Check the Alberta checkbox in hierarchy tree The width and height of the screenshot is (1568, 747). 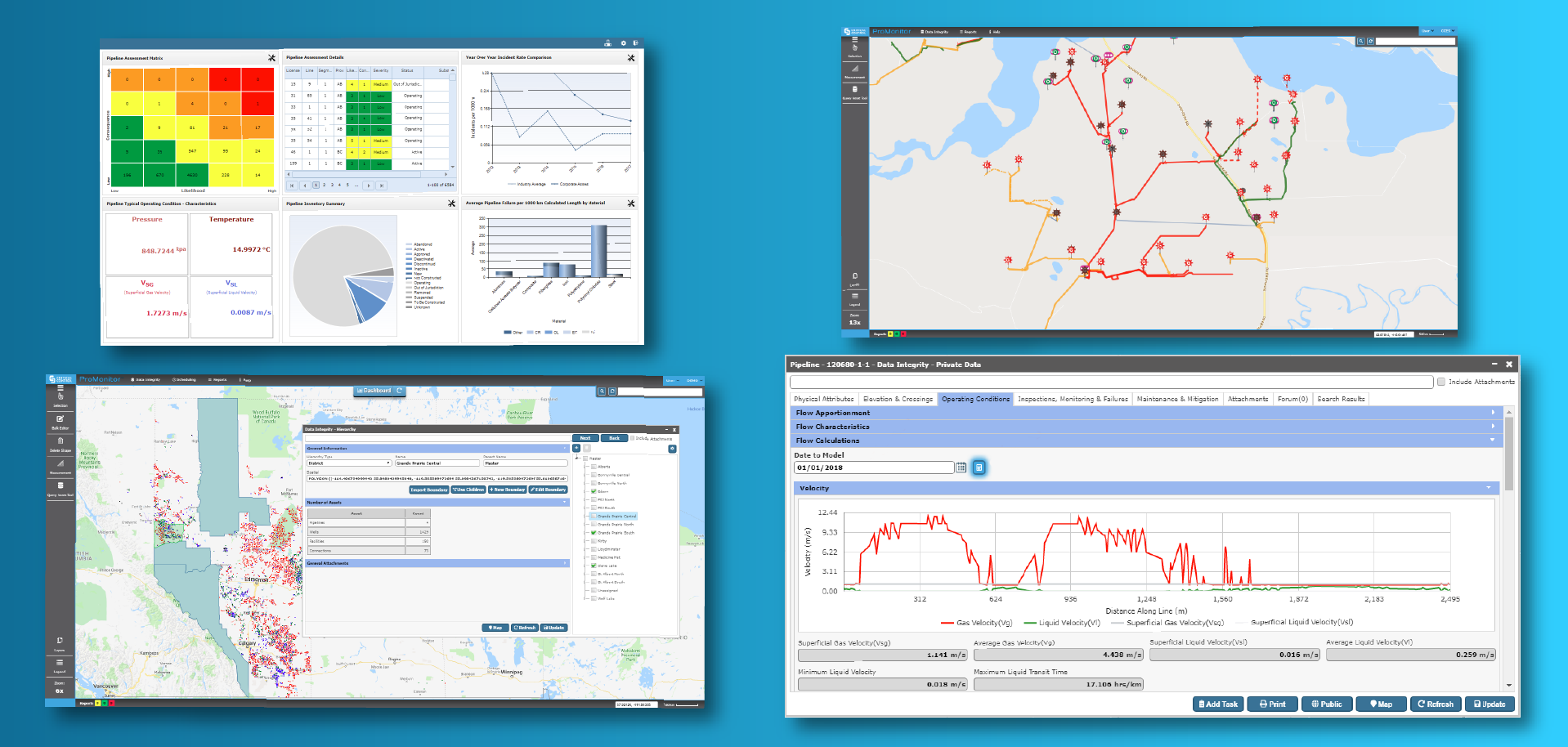click(x=594, y=467)
